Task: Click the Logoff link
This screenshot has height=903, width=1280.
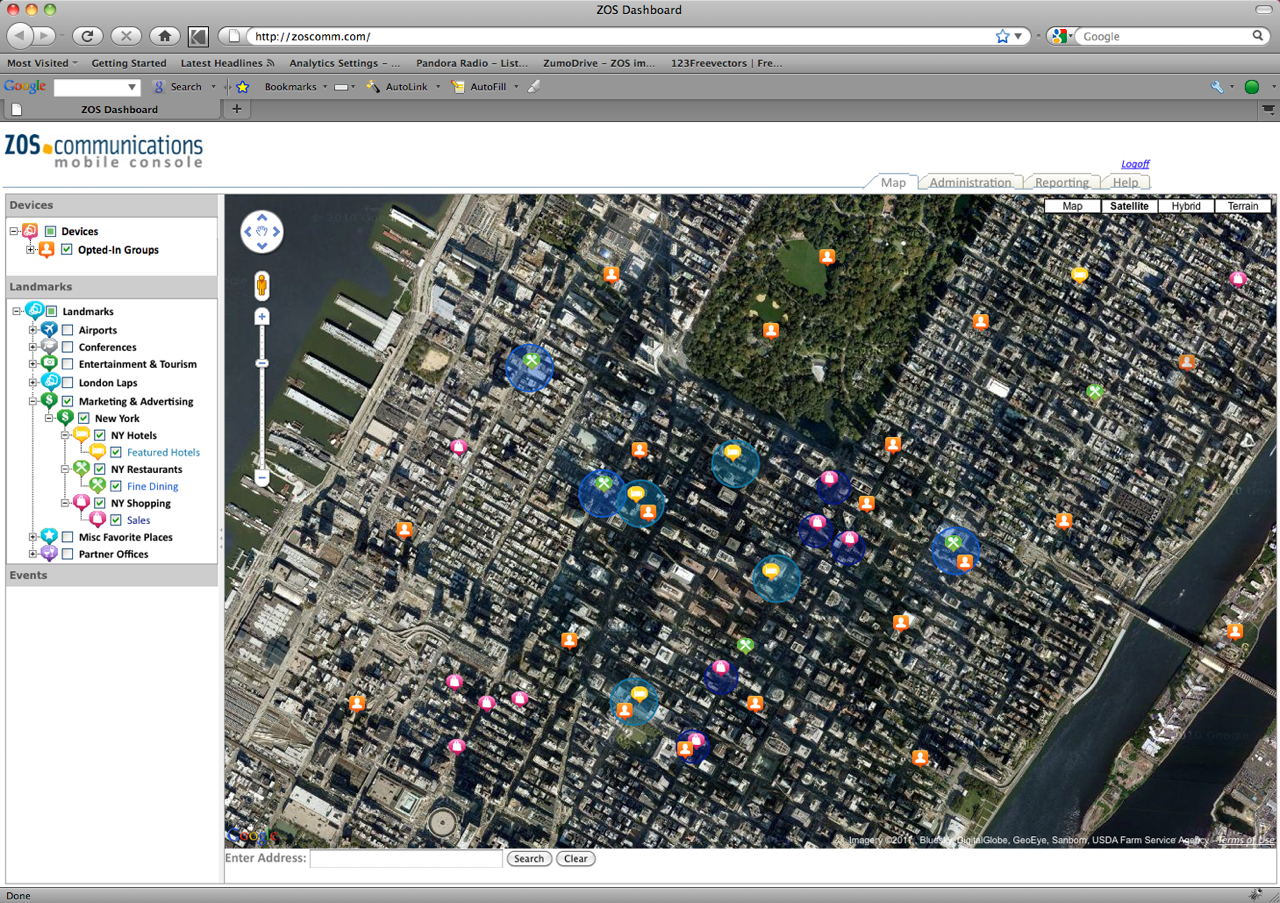Action: point(1134,164)
